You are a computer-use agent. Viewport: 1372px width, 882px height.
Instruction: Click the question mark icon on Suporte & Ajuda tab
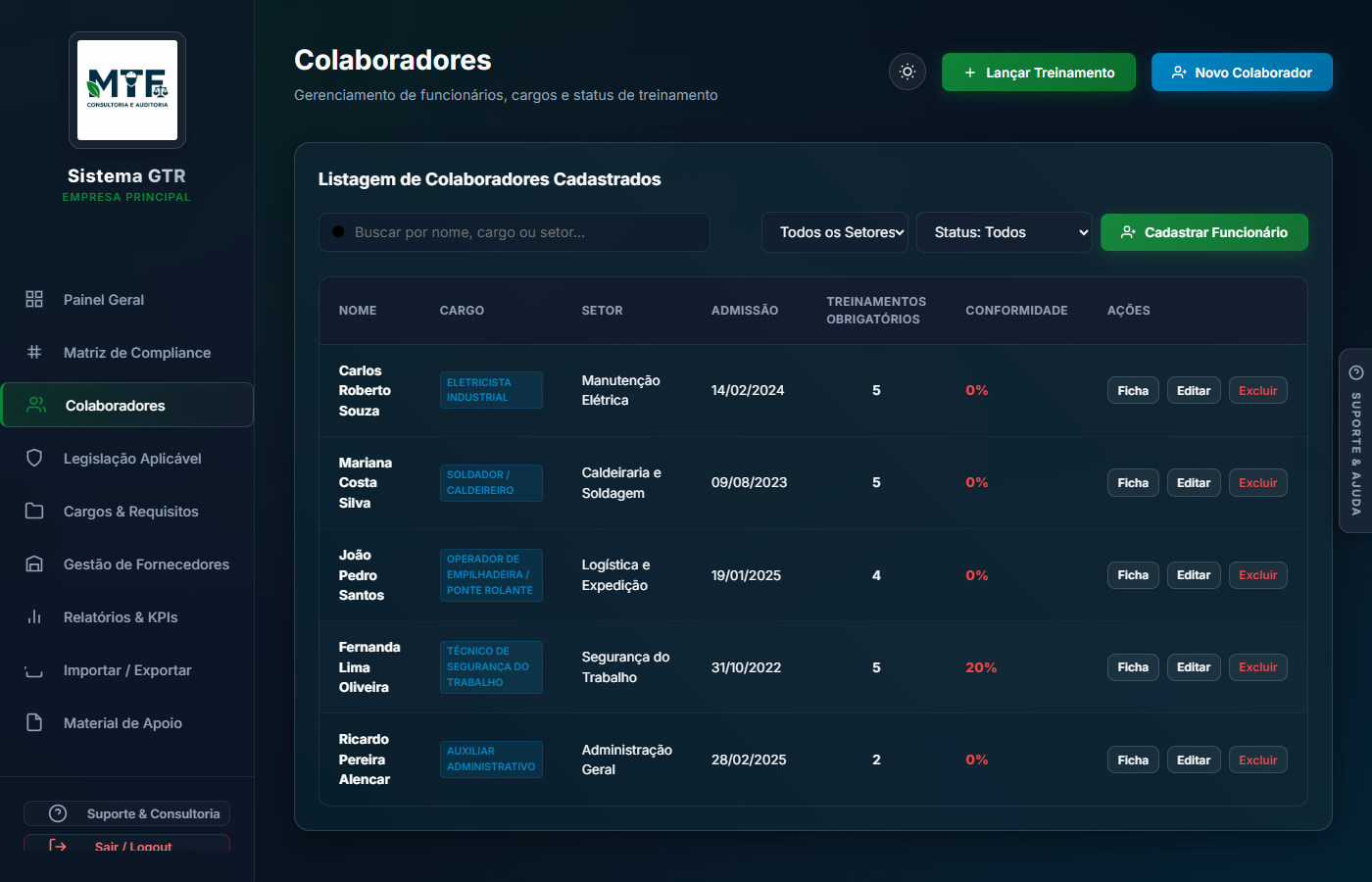coord(1356,372)
